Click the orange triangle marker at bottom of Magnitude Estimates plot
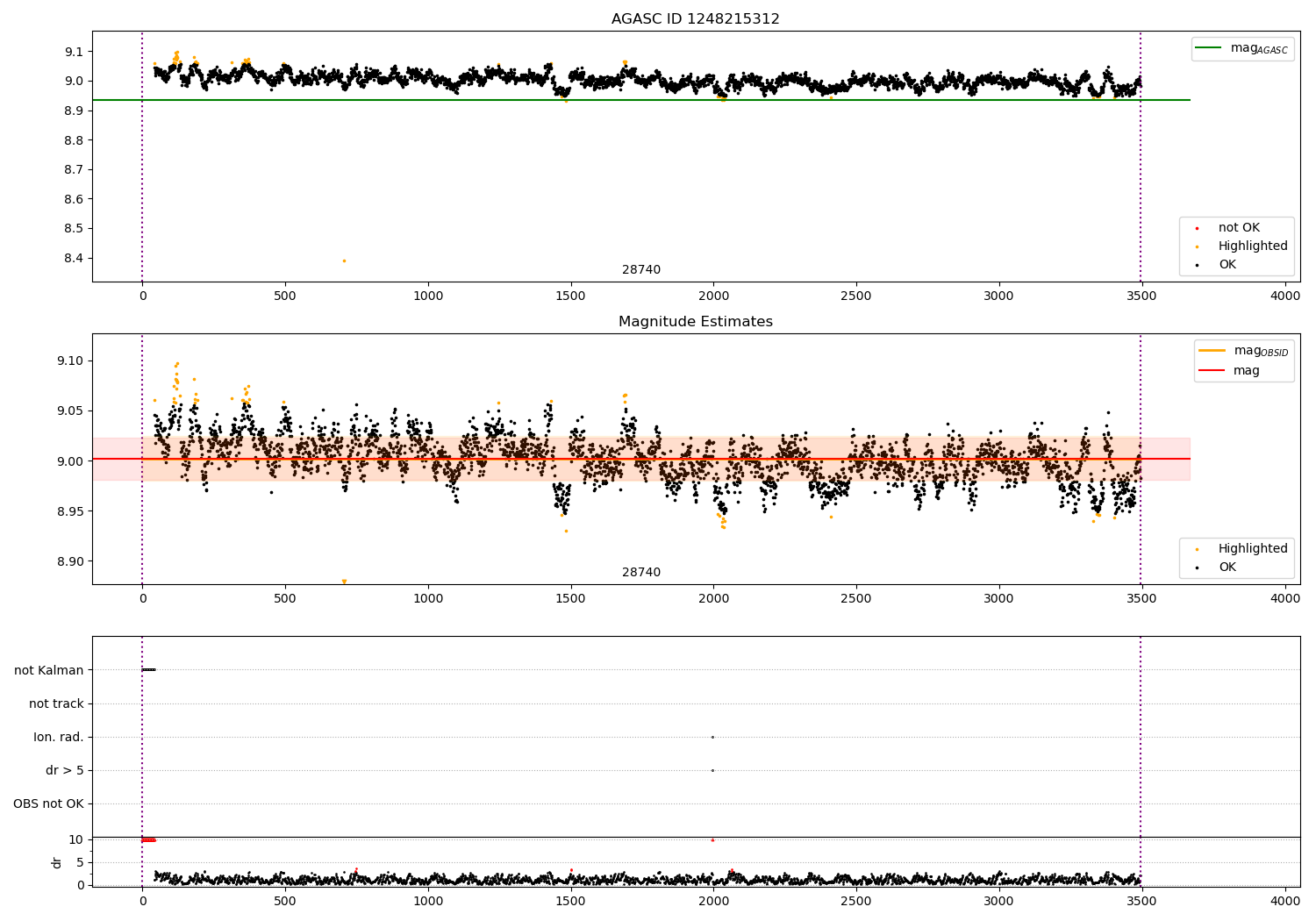This screenshot has width=1316, height=921. (x=344, y=582)
